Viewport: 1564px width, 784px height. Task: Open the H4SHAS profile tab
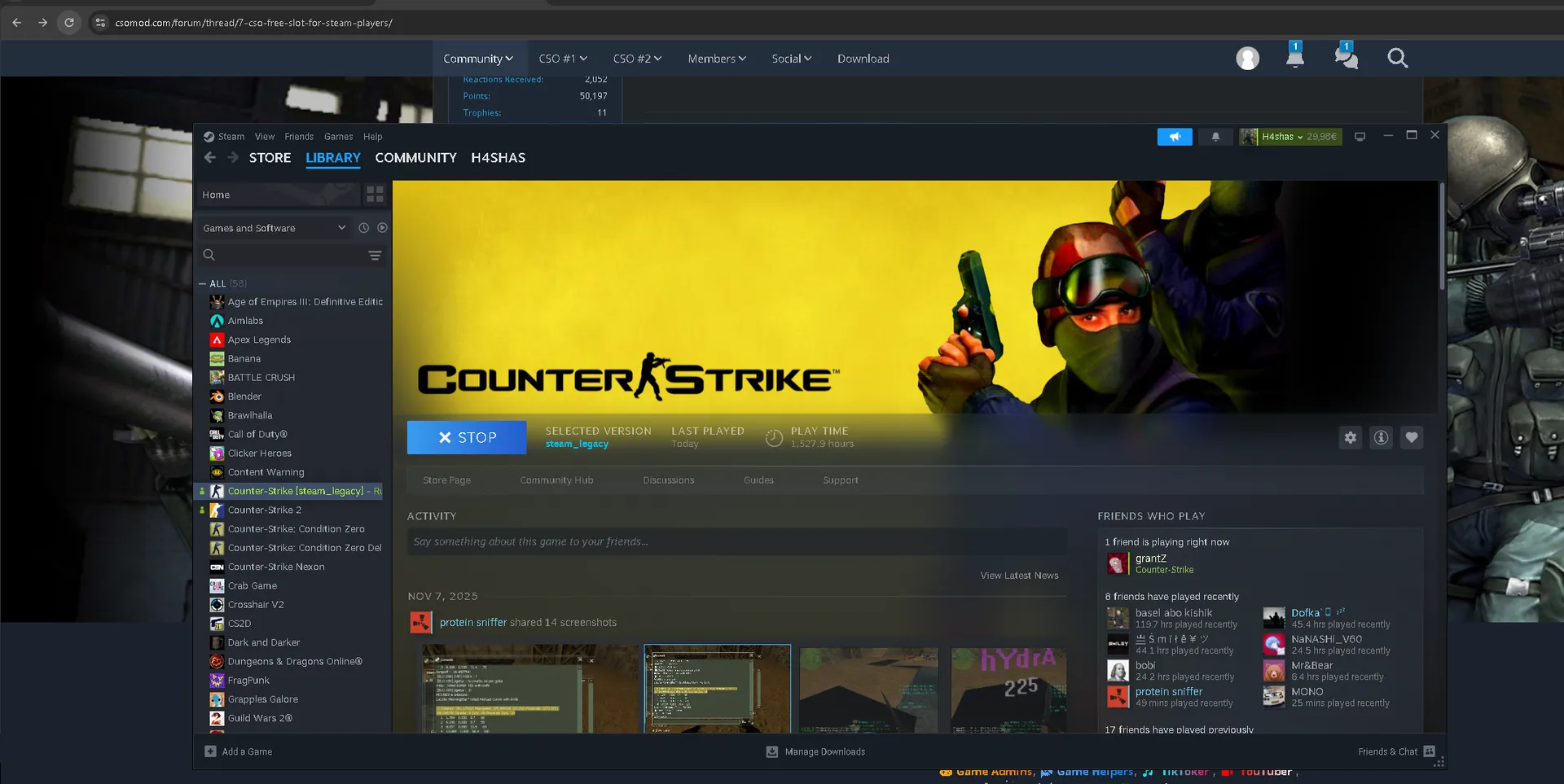(499, 158)
